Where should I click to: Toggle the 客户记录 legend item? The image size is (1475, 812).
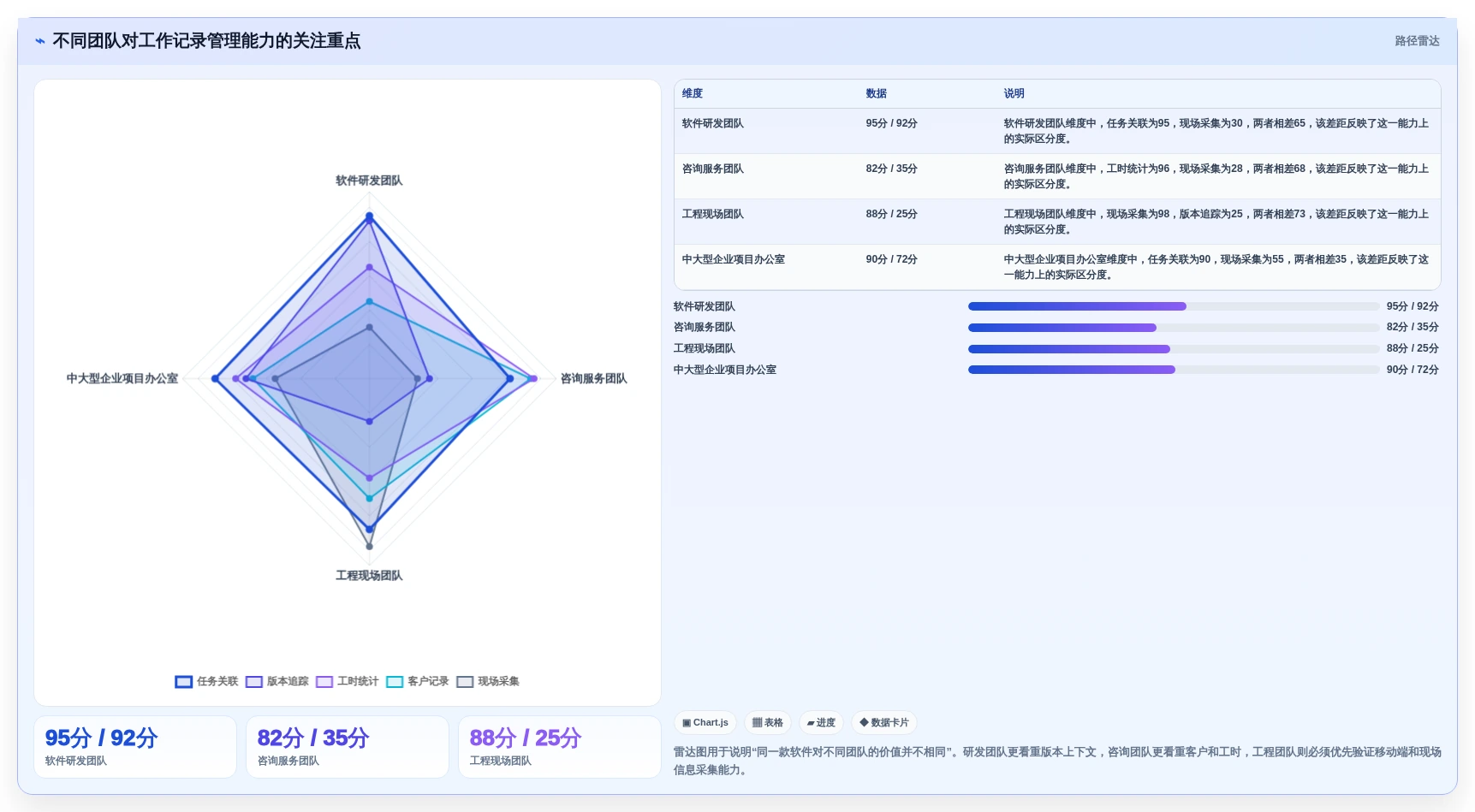[417, 682]
